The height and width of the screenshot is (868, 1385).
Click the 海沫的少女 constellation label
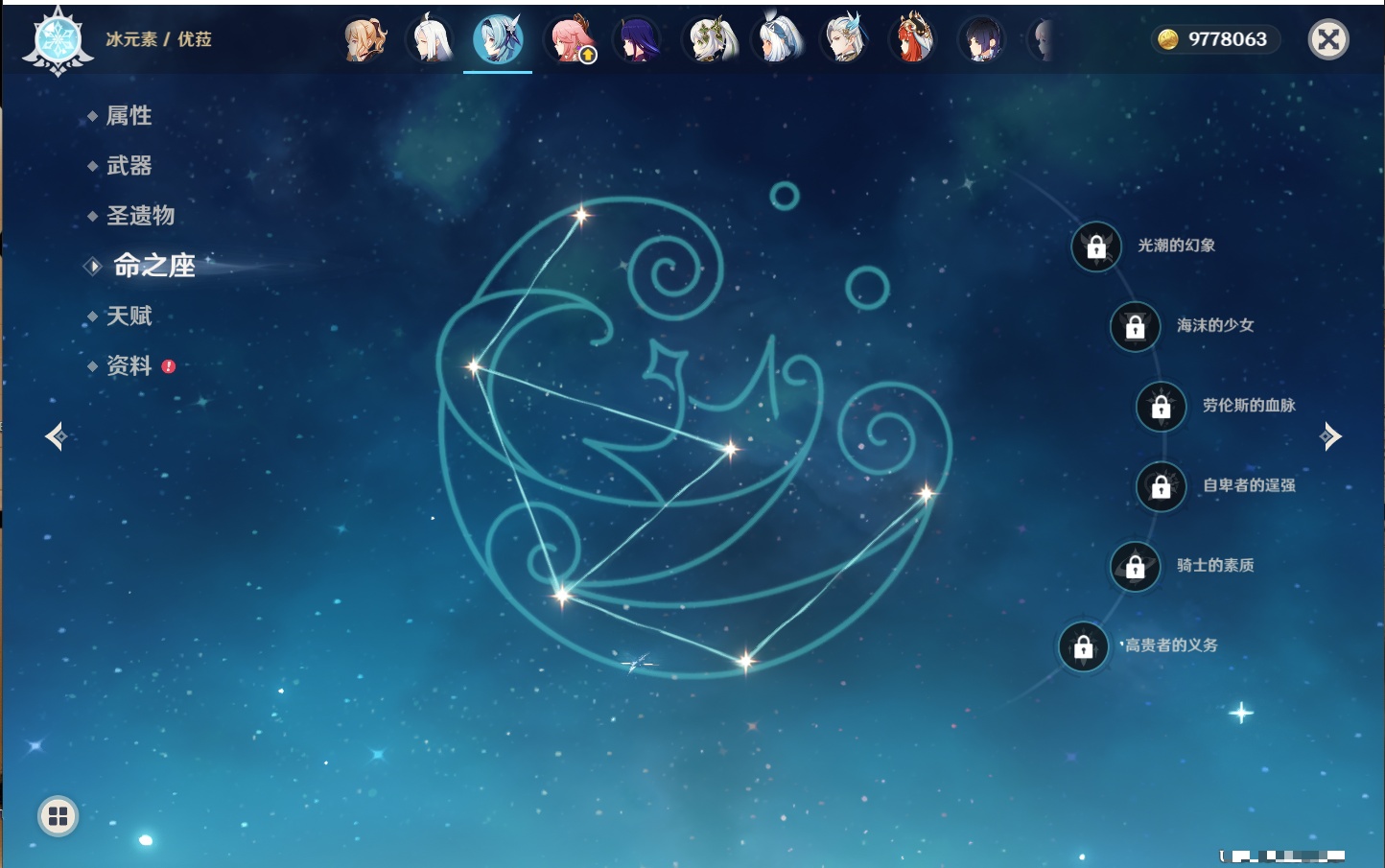click(x=1215, y=325)
